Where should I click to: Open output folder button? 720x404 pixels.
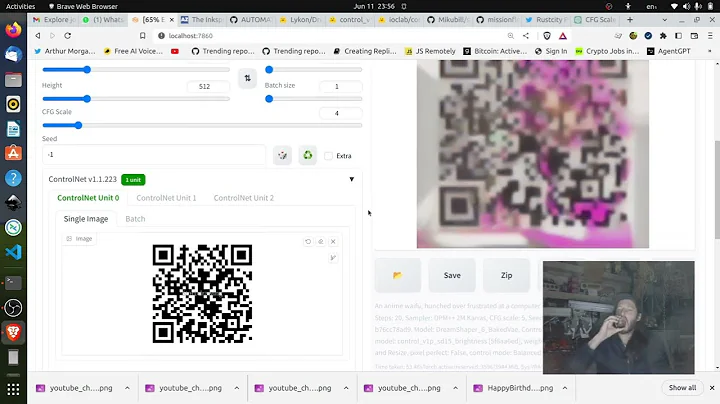click(x=398, y=275)
